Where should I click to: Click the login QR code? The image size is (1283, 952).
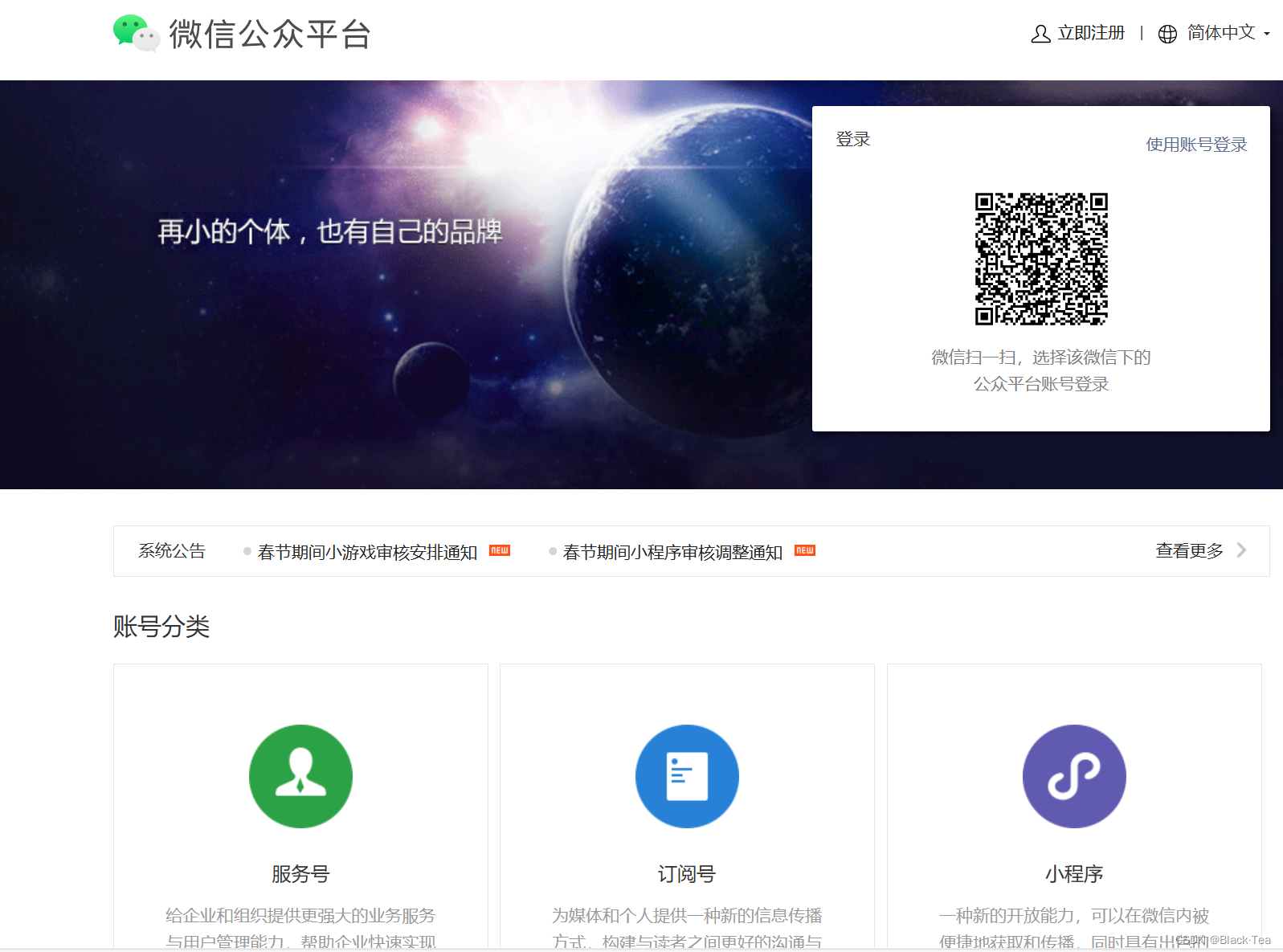(1041, 259)
